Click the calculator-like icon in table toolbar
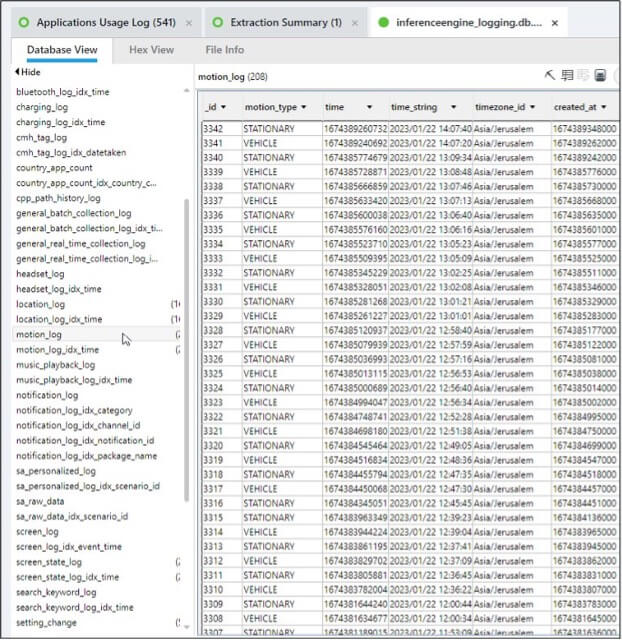 click(x=600, y=76)
